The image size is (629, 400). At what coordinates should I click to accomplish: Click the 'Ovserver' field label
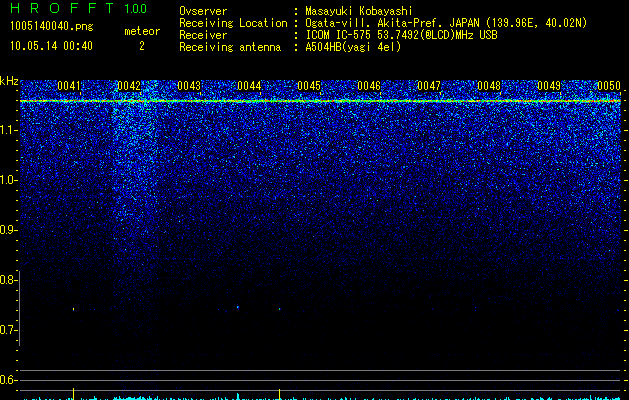[203, 11]
